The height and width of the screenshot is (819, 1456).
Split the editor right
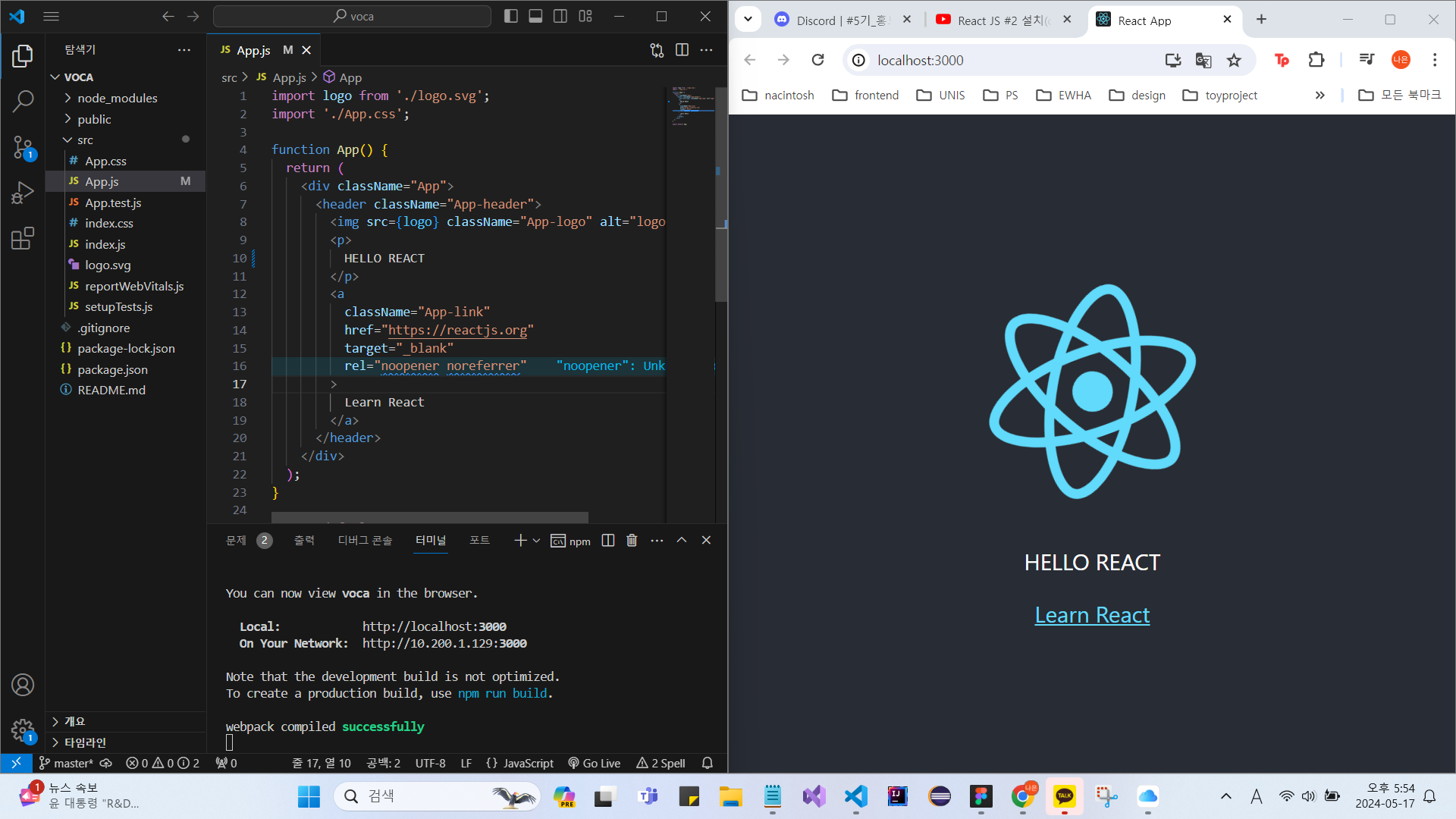pos(682,50)
